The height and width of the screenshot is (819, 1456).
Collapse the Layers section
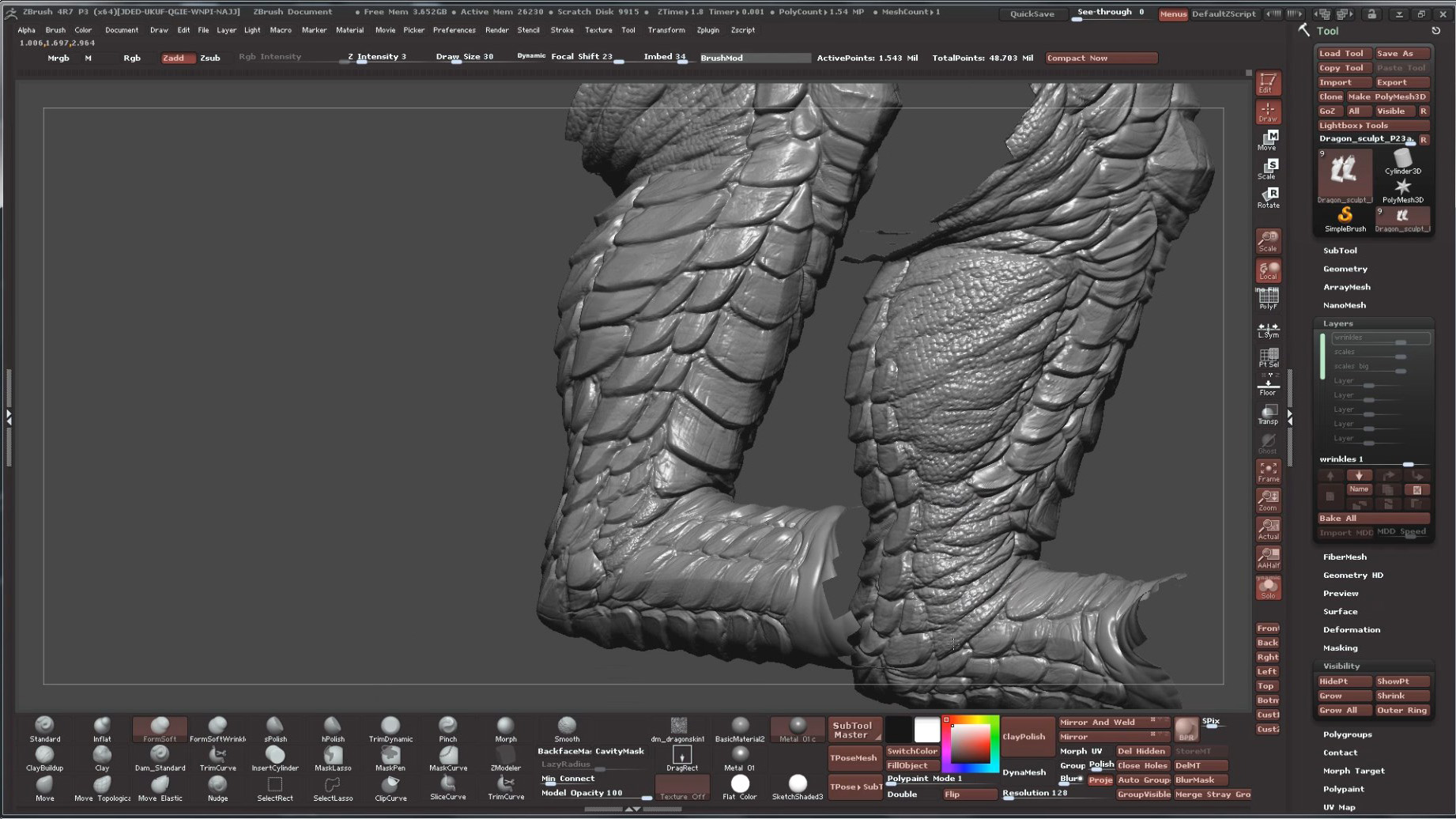point(1338,323)
